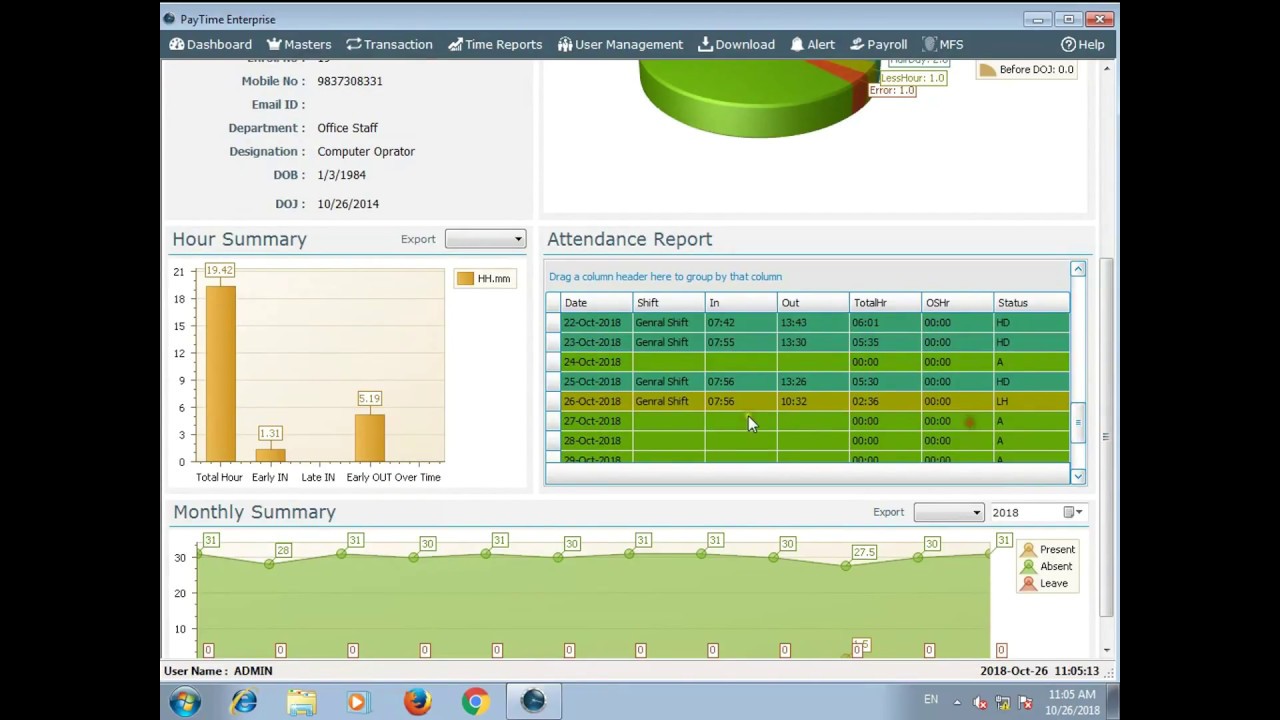Click the OSHr column header
The image size is (1280, 720).
click(957, 302)
